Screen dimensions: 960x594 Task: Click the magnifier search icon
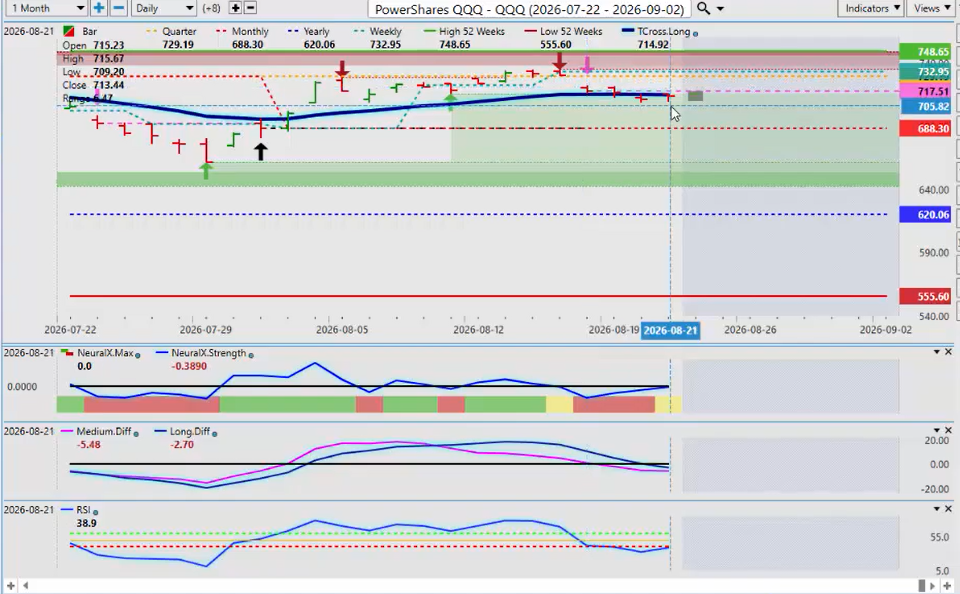[703, 8]
